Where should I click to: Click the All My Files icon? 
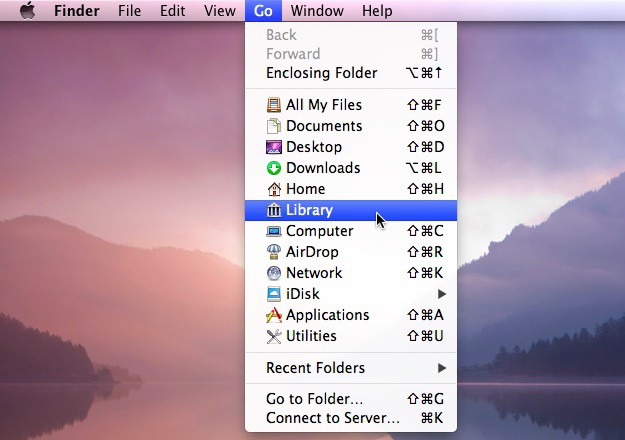pos(274,105)
